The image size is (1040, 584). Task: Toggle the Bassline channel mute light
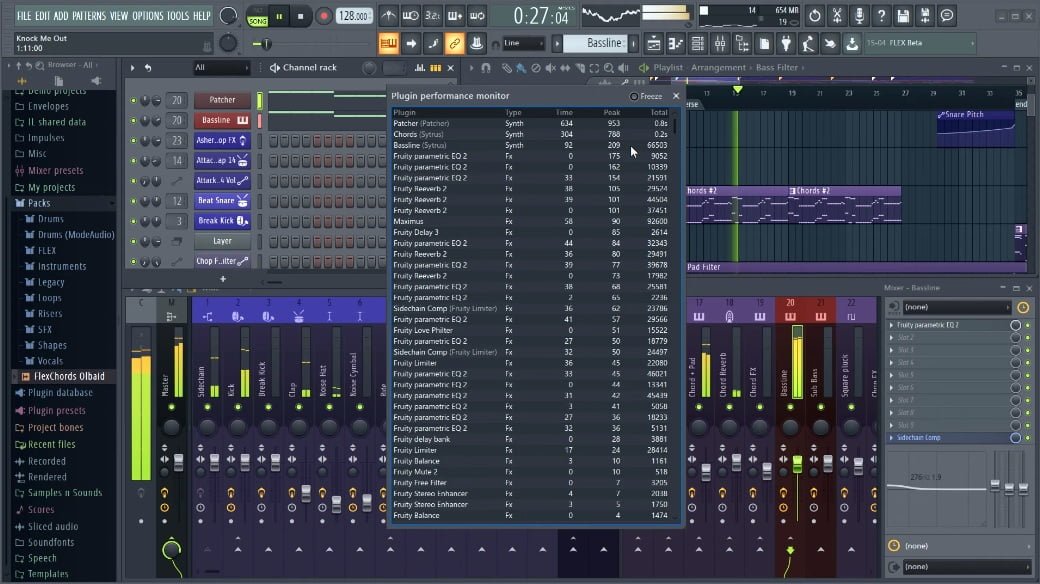[133, 121]
